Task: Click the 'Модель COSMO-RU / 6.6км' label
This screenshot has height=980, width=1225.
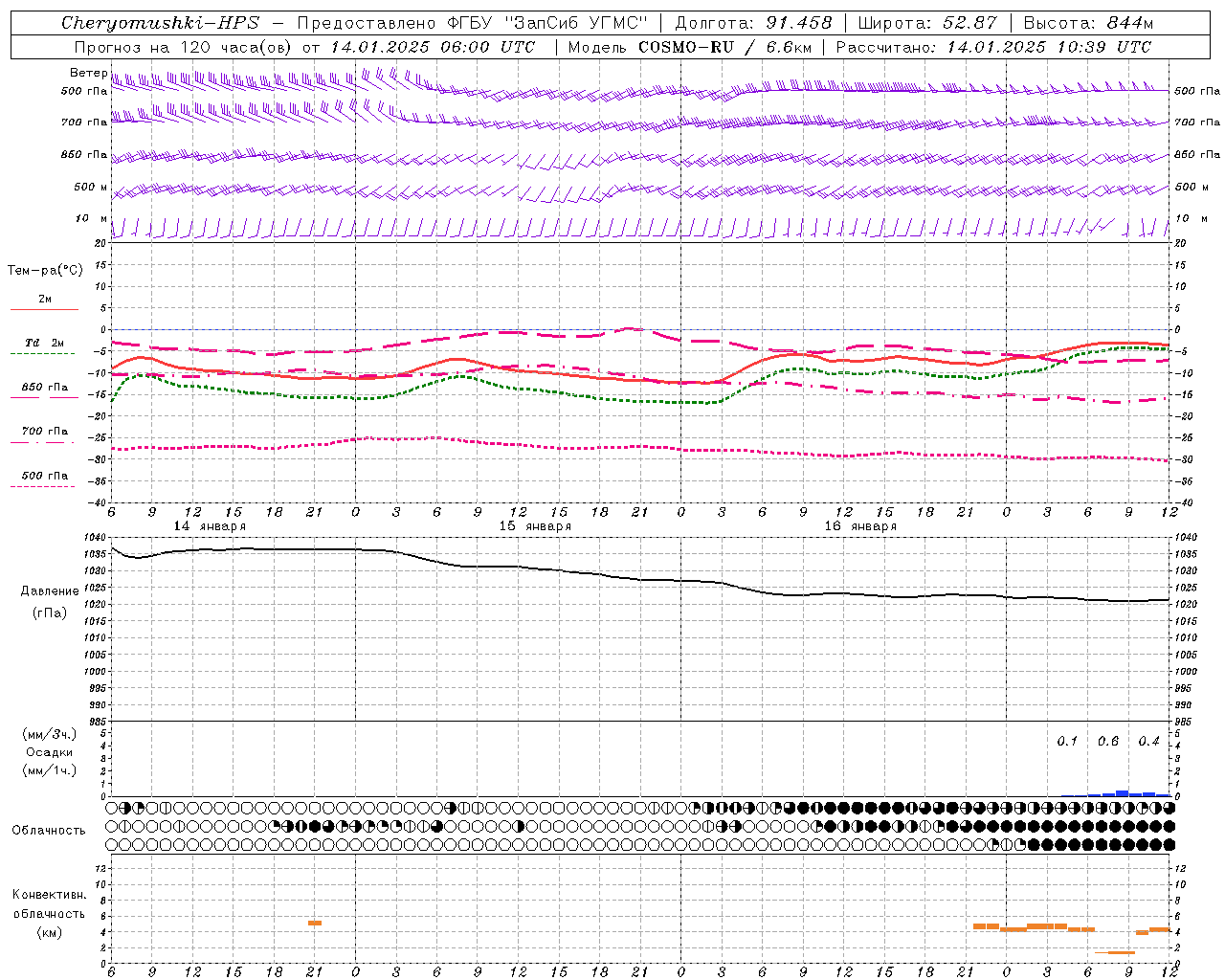Action: point(689,47)
